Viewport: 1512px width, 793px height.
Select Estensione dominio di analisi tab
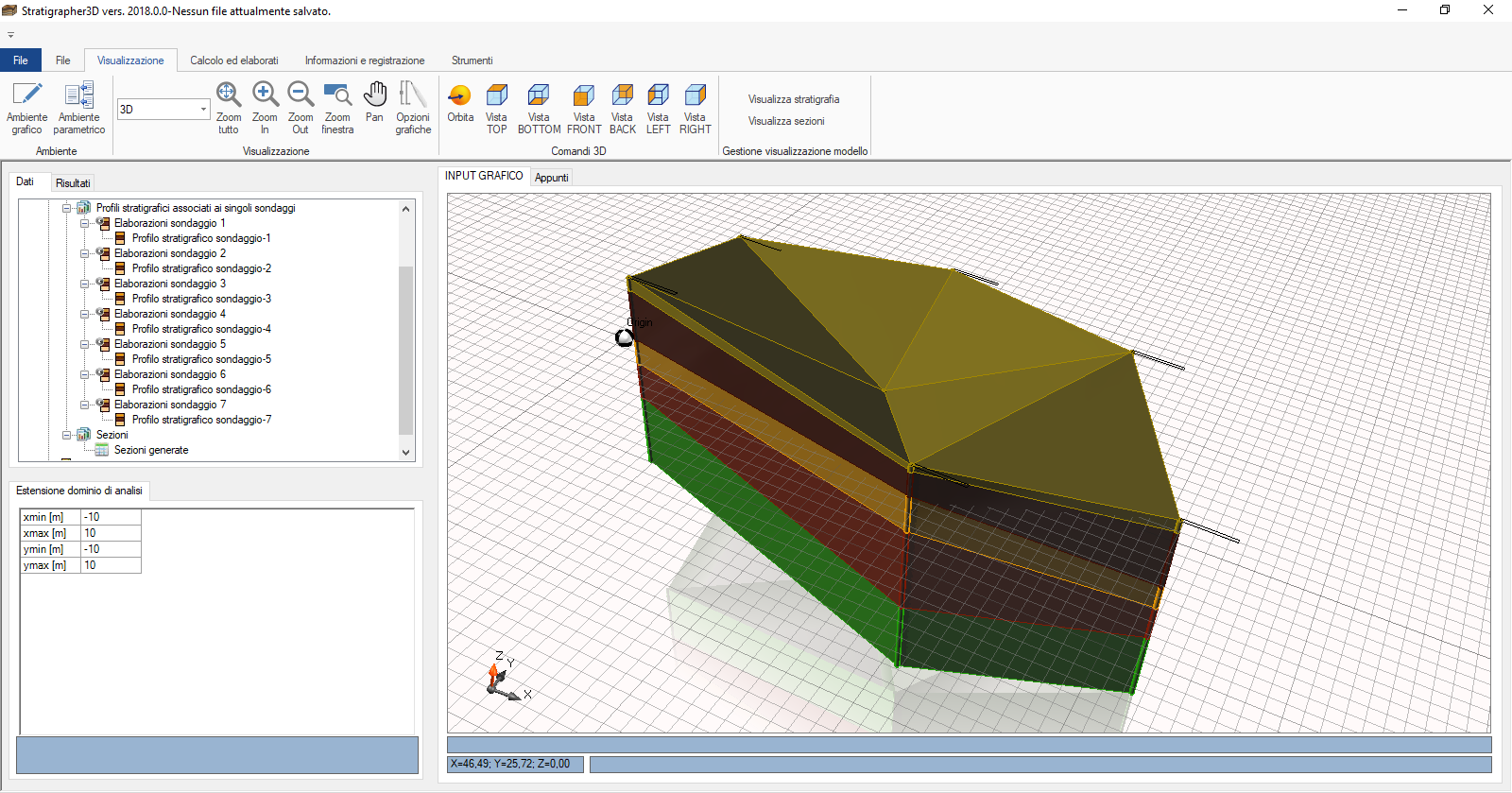coord(79,491)
